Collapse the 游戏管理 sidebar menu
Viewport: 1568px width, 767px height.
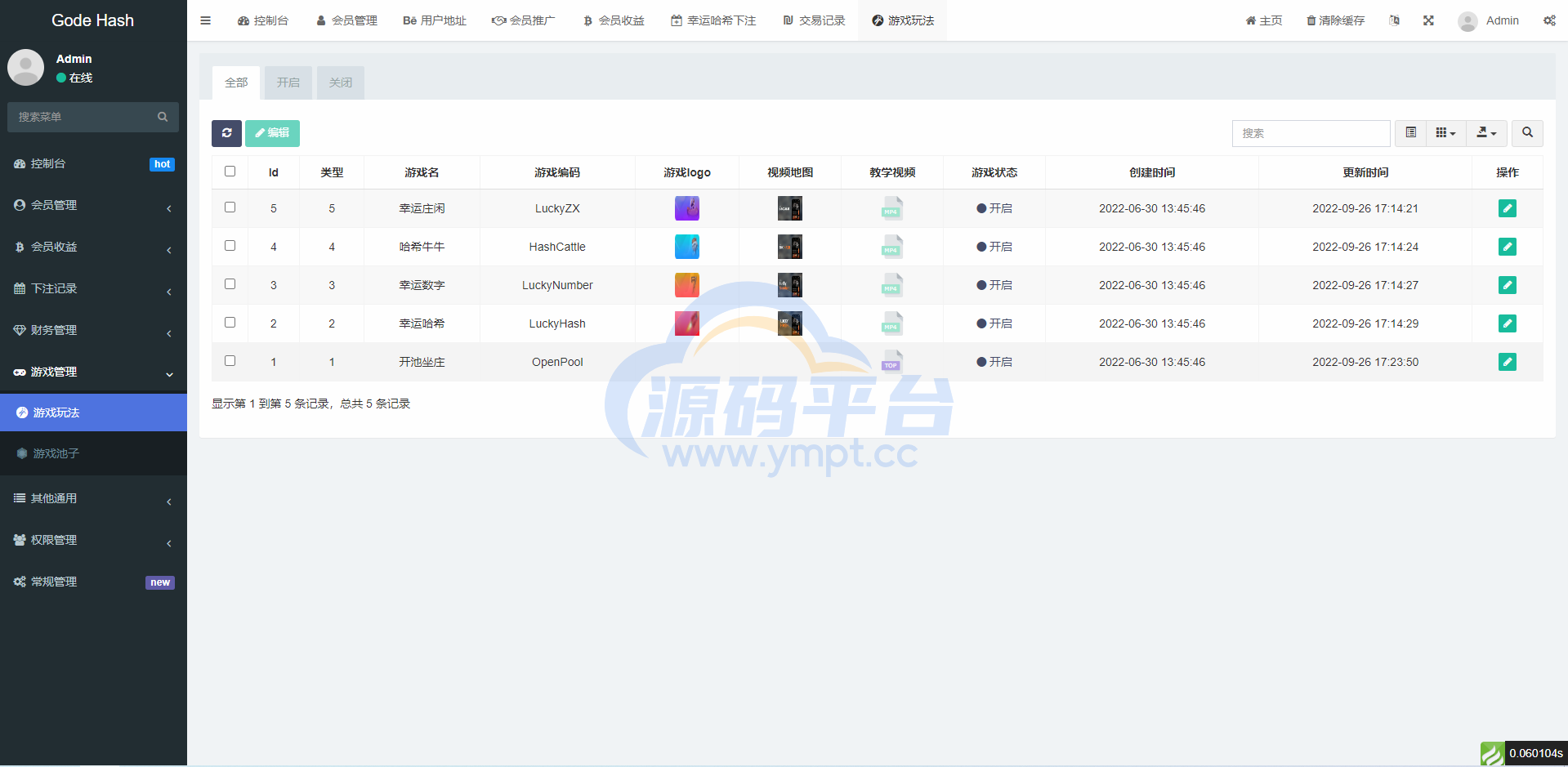tap(93, 372)
